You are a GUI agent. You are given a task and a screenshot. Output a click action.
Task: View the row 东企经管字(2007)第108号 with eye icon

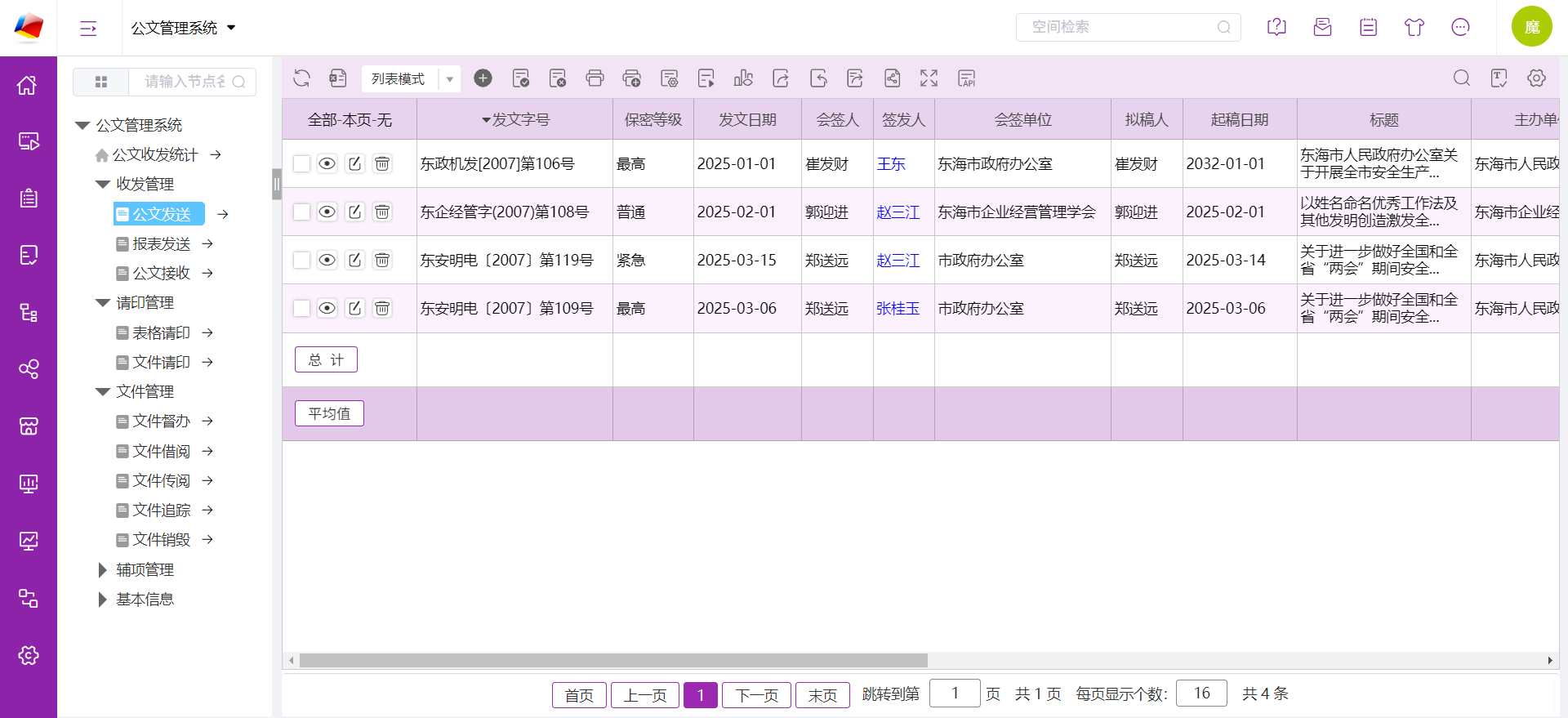pos(327,212)
